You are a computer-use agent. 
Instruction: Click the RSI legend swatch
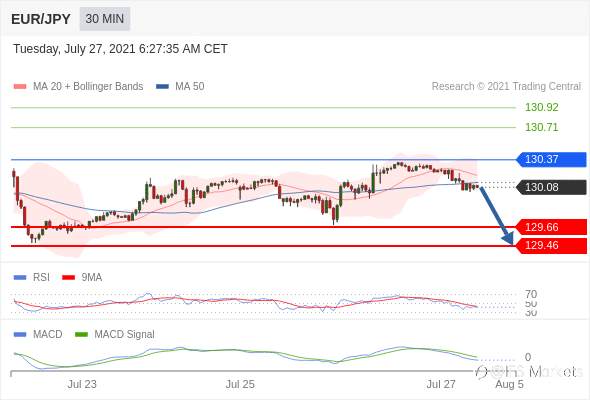pyautogui.click(x=20, y=278)
